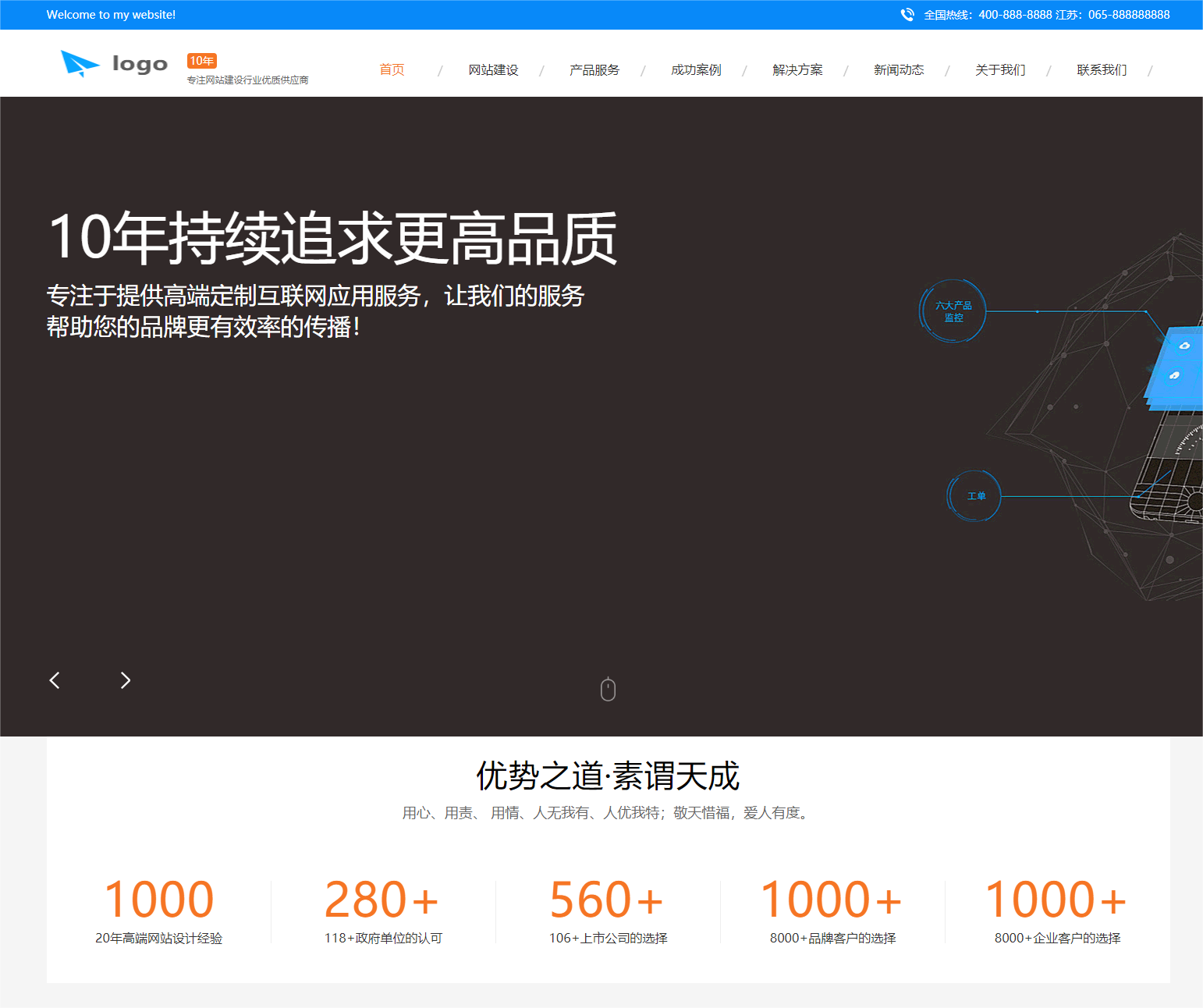Click the banner subtitle 帮助您的品牌更有效率的传播
Viewport: 1203px width, 1008px height.
coord(204,327)
